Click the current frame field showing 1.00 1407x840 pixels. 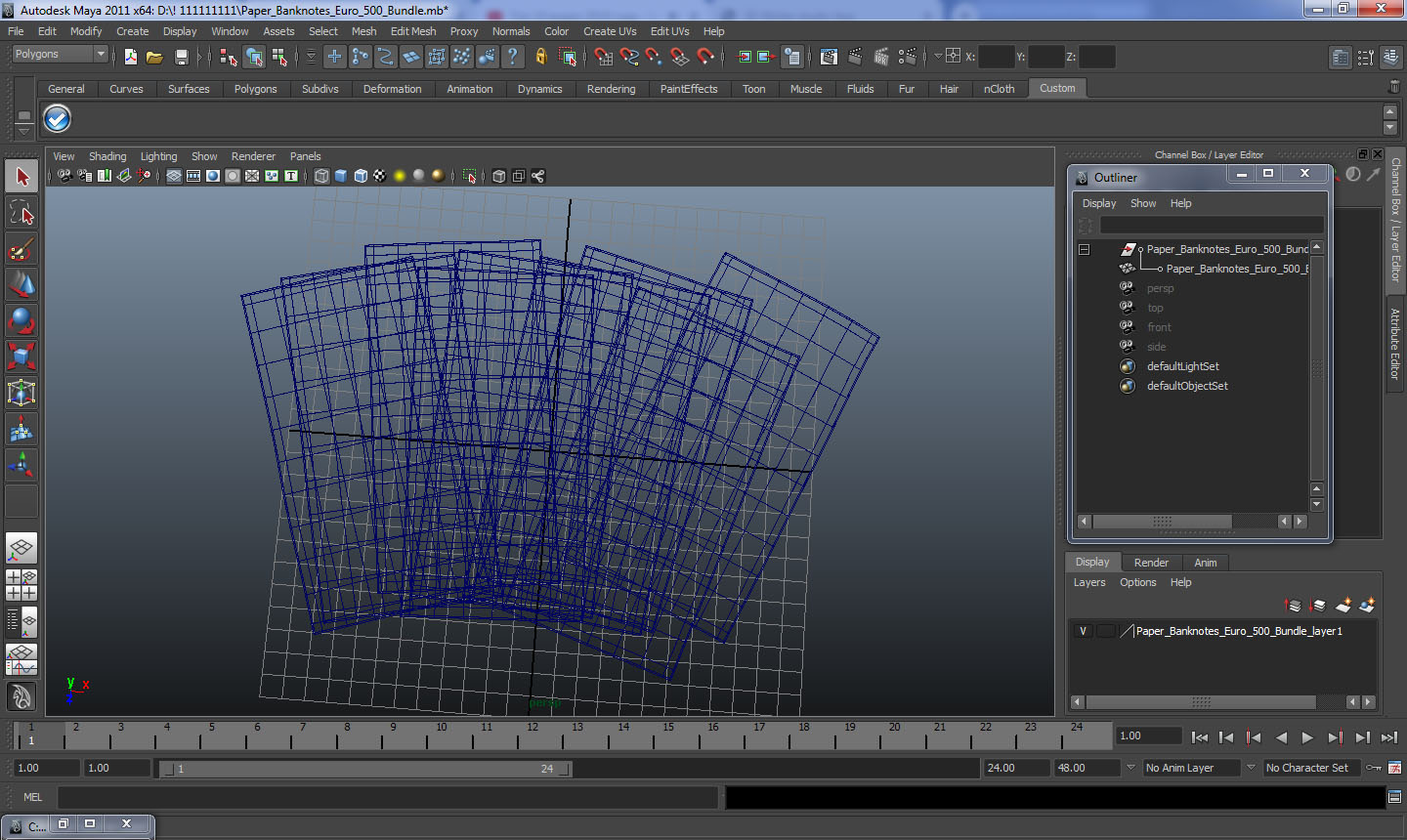[x=1148, y=736]
